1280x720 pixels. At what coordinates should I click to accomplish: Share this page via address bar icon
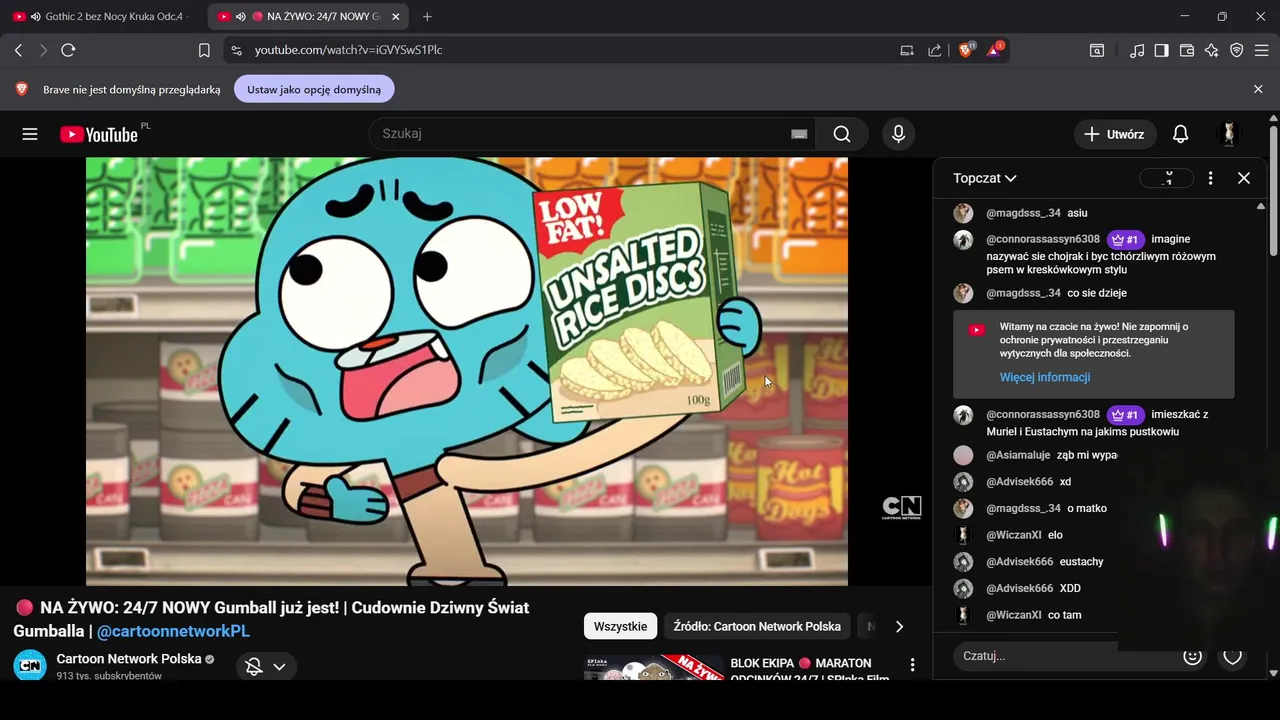(934, 50)
